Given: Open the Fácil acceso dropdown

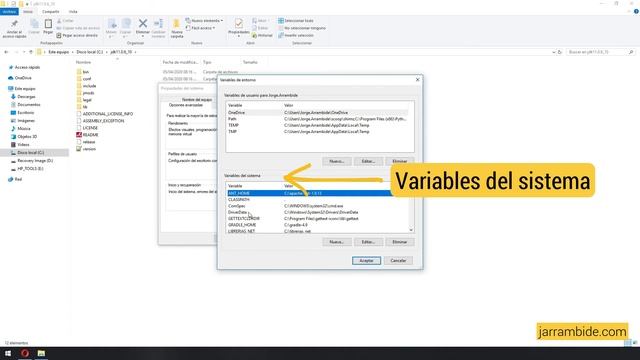Looking at the screenshot, I should 200,28.
